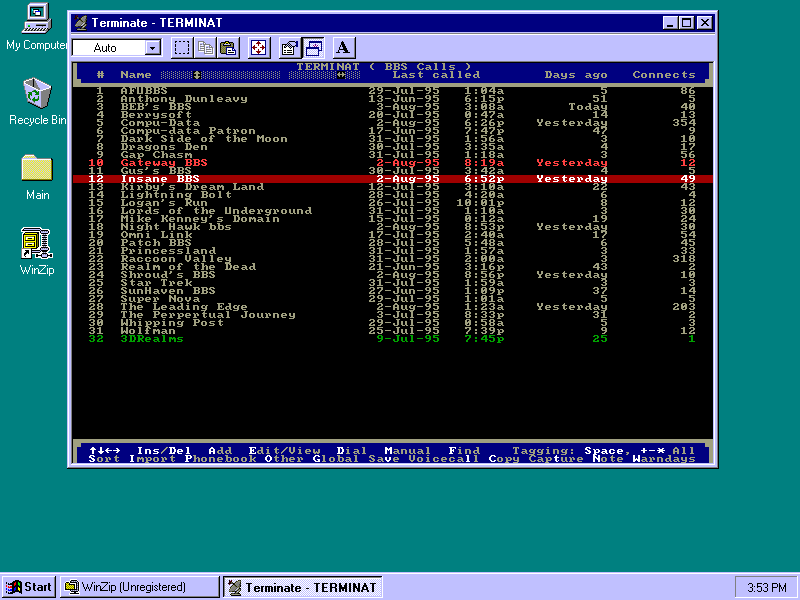Select Star Trek entry

point(393,283)
